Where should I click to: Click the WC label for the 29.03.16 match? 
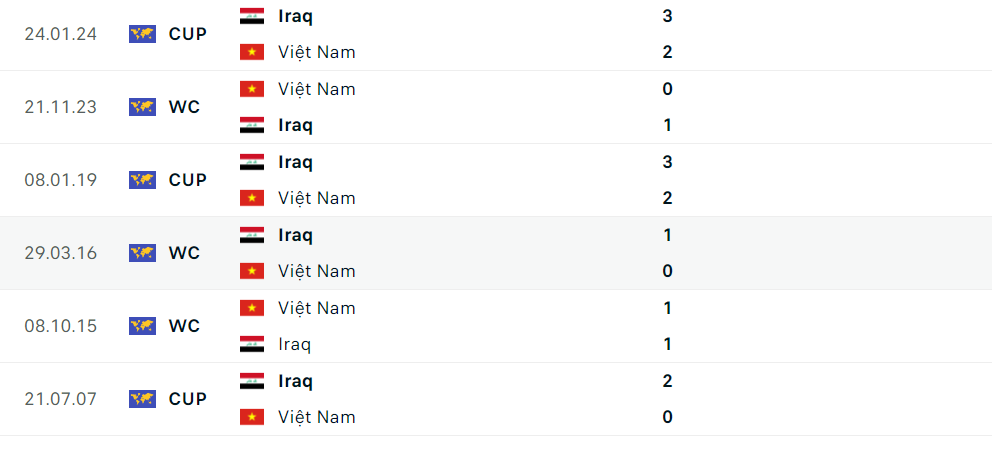[184, 253]
